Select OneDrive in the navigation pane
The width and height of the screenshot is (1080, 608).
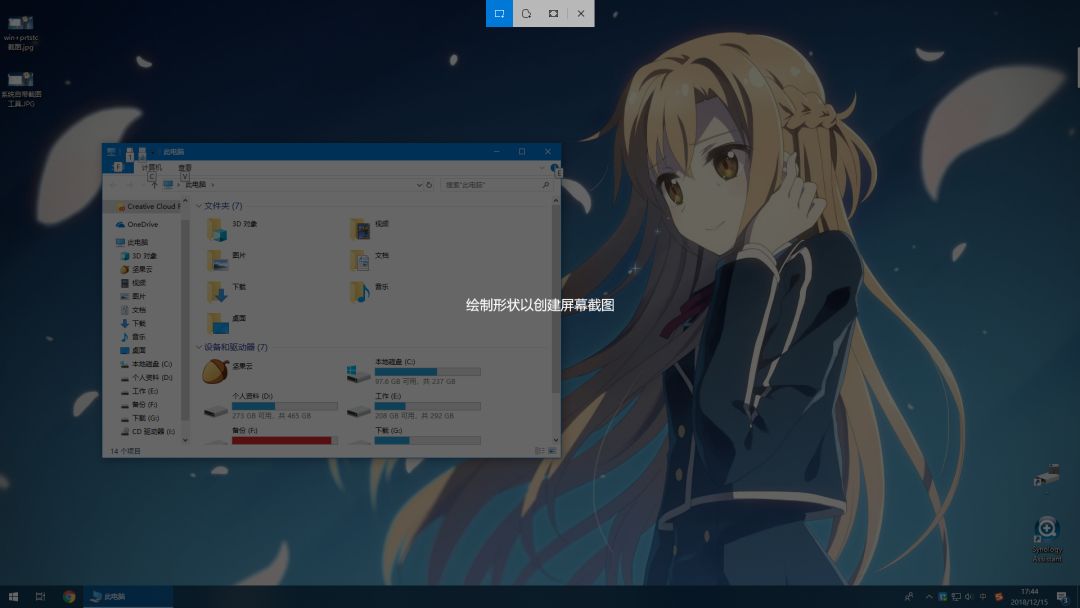(137, 224)
